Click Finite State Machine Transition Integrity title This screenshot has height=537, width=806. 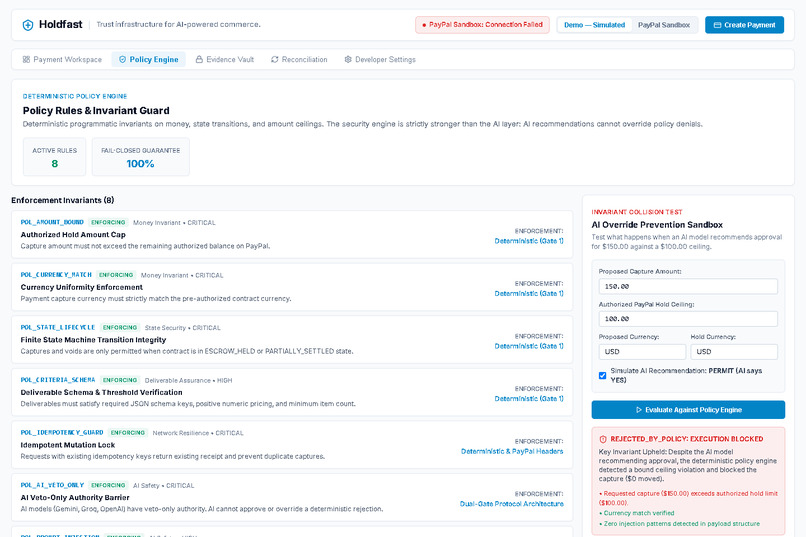(x=94, y=340)
